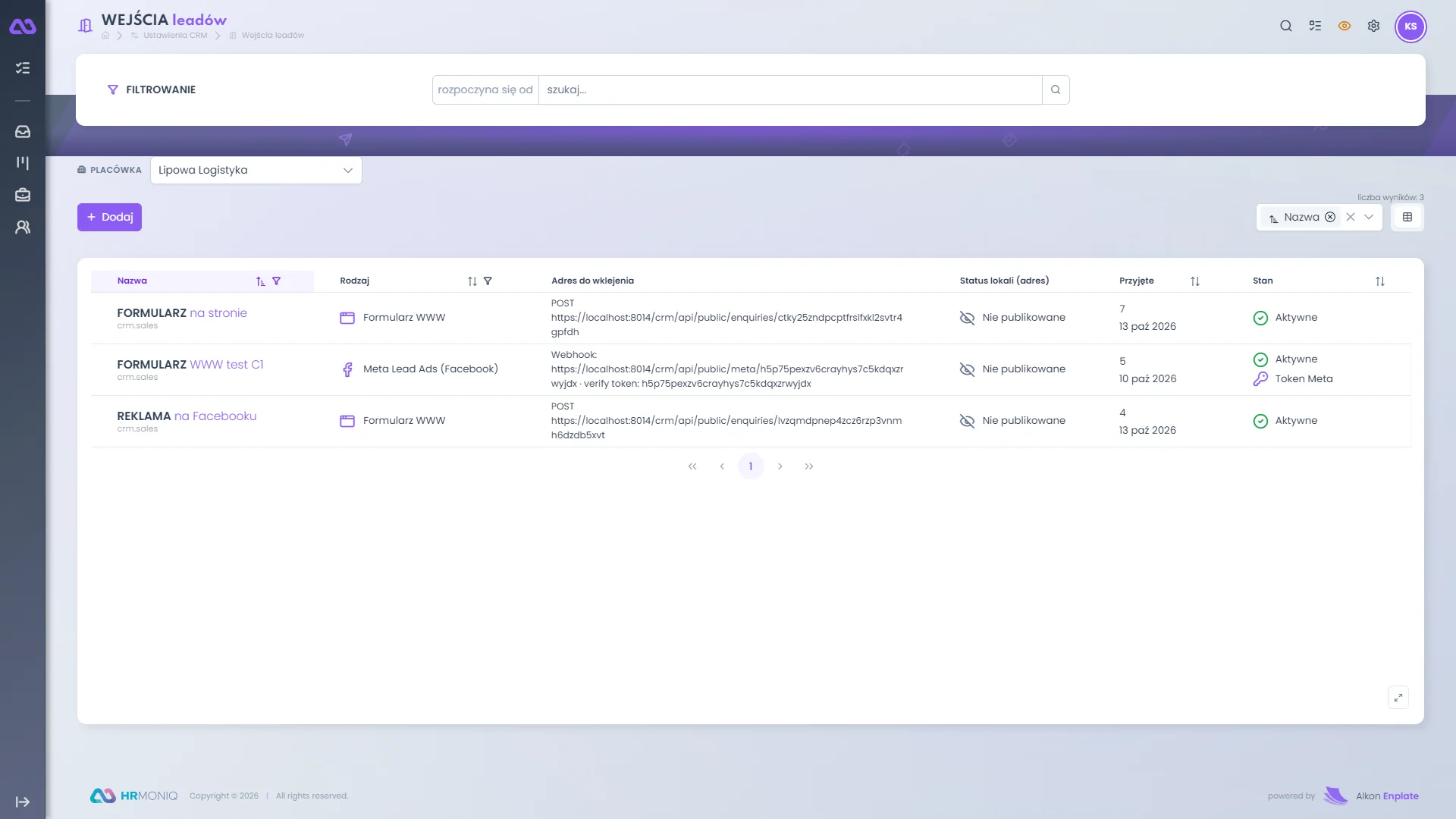Select page 1 in pagination

751,467
